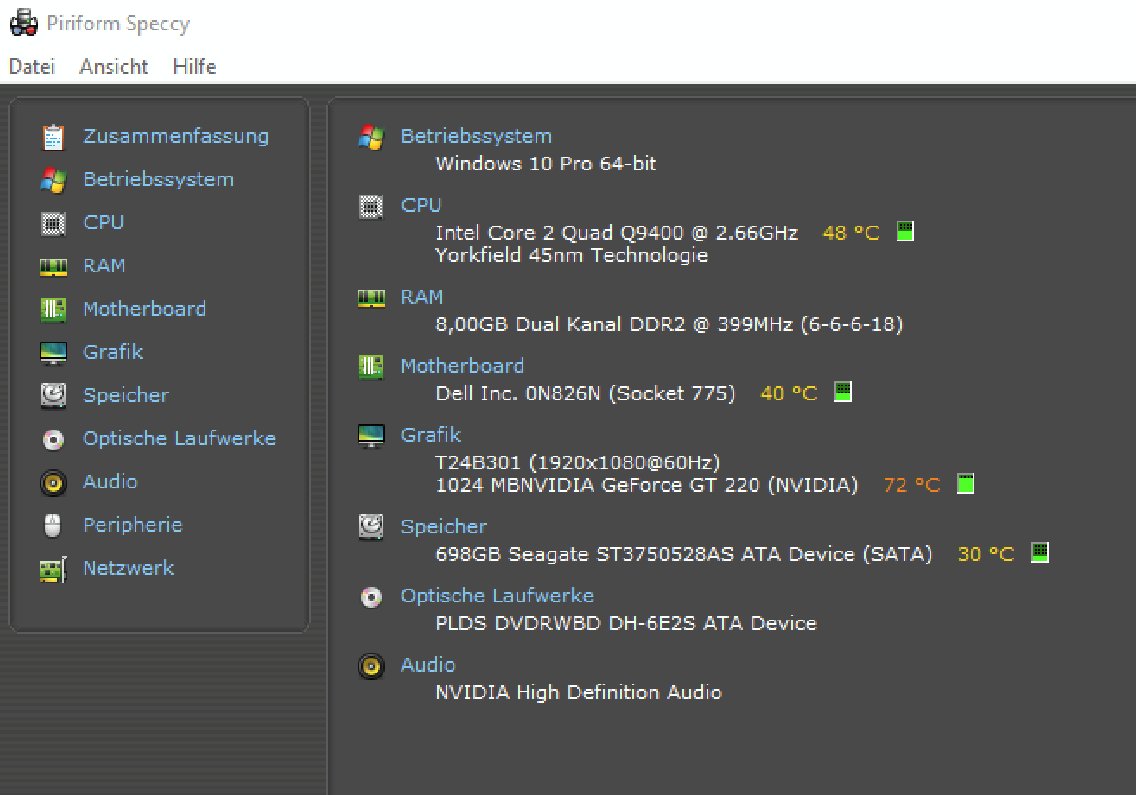Click the green graphics temperature indicator at 72 °C
The height and width of the screenshot is (795, 1136).
click(x=965, y=484)
